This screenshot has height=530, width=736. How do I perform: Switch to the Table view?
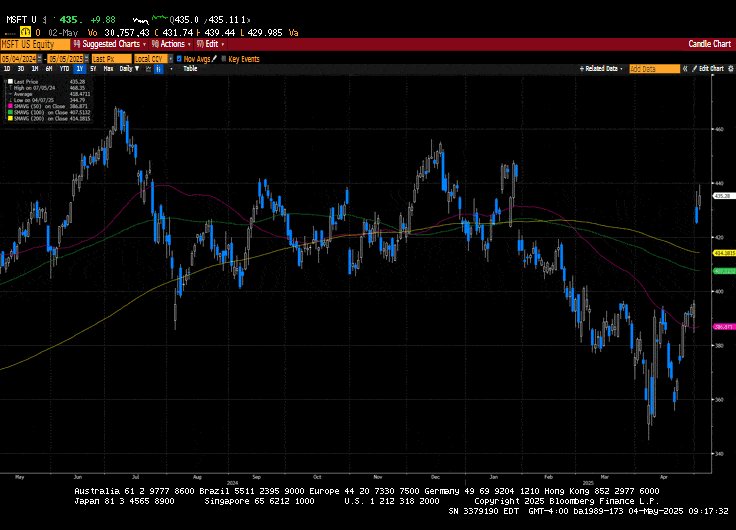(190, 69)
